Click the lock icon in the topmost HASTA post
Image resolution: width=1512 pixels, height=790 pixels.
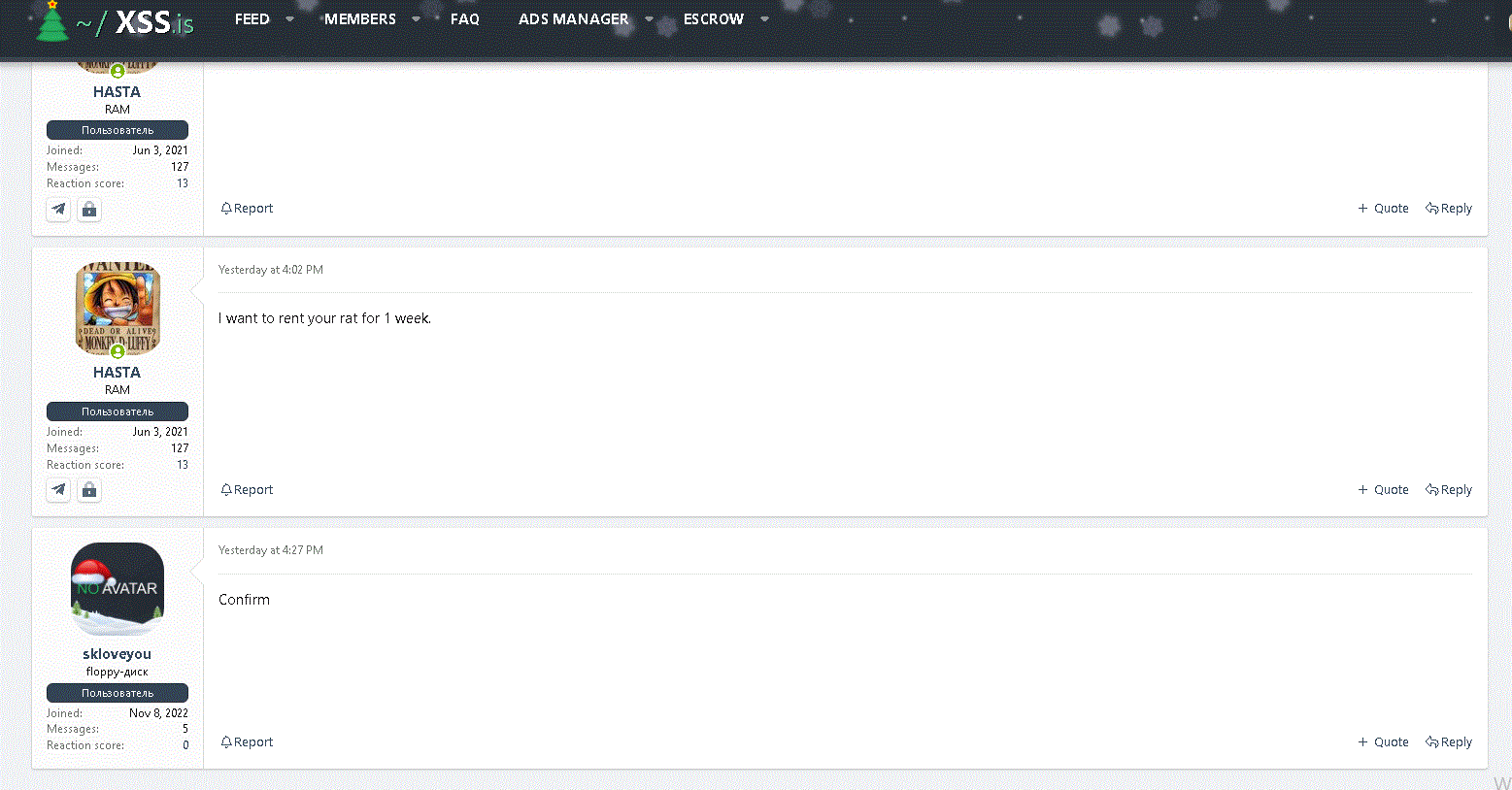(89, 209)
